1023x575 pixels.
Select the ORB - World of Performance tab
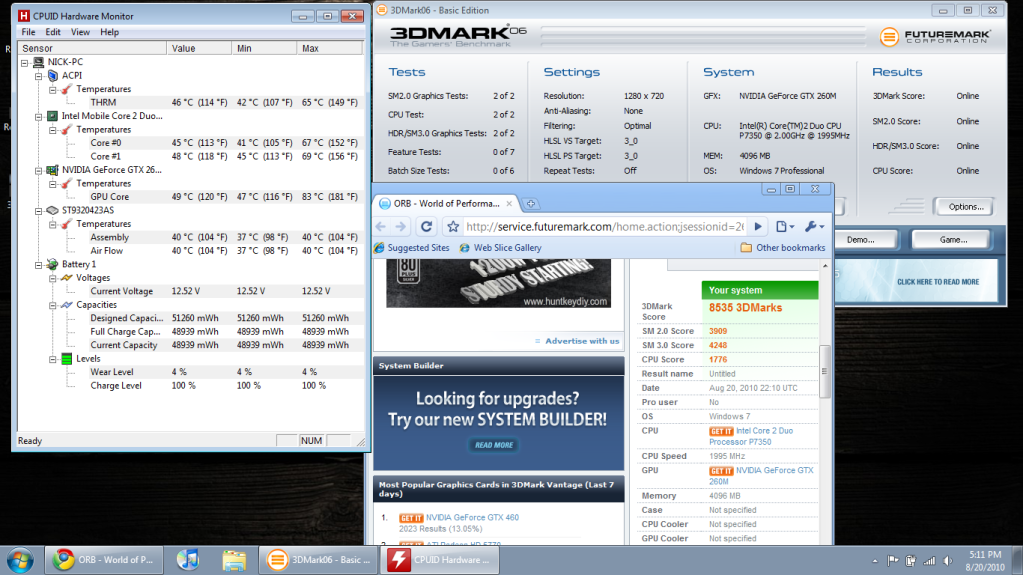click(446, 204)
